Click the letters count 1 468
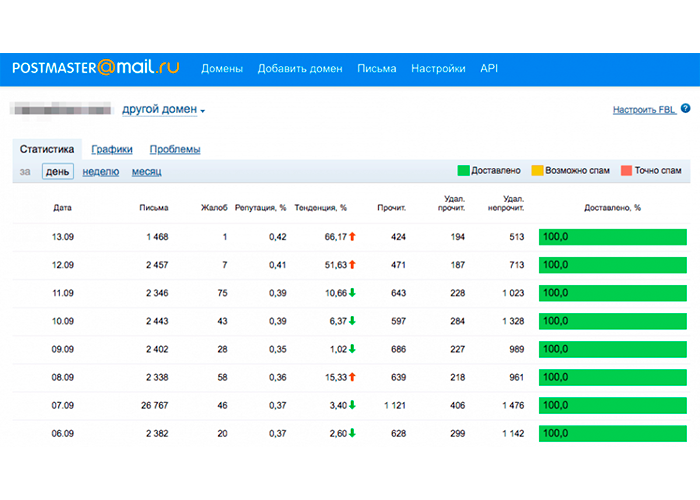This screenshot has width=700, height=500. click(x=157, y=237)
